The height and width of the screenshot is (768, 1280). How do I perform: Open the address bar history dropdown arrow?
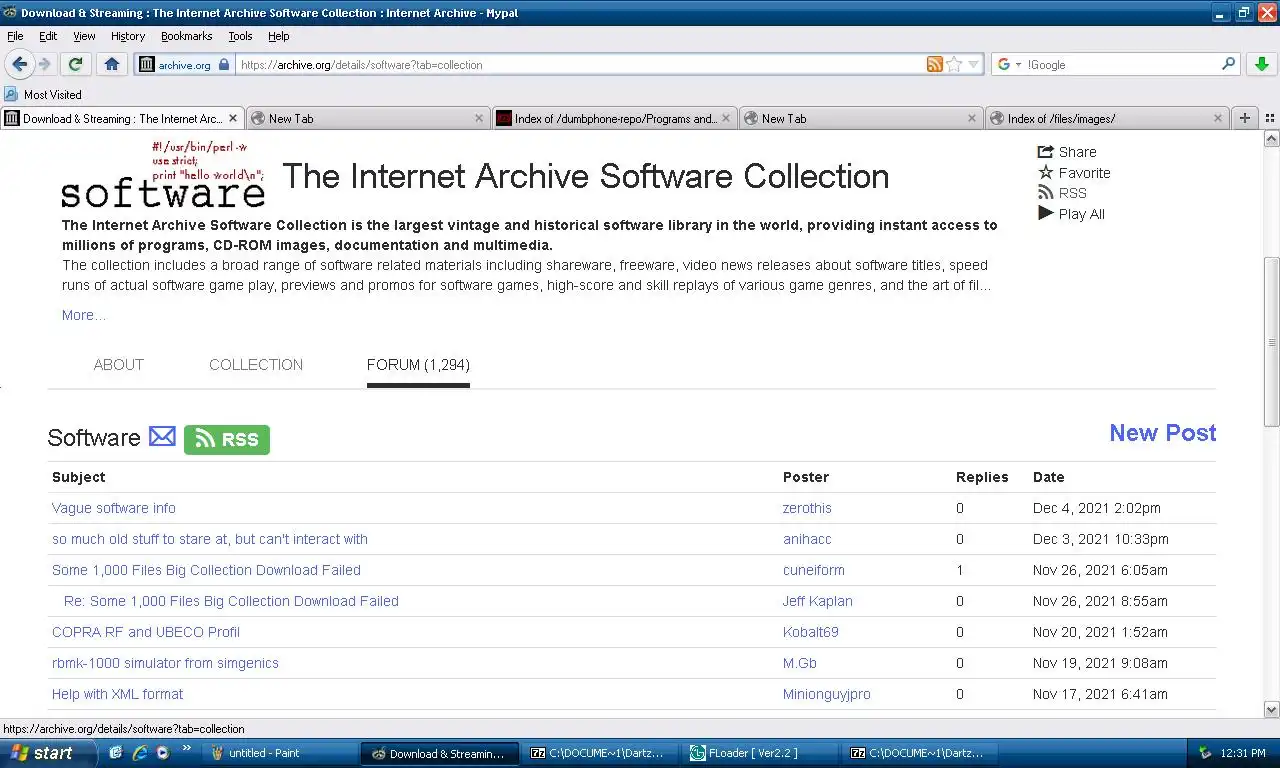coord(973,64)
